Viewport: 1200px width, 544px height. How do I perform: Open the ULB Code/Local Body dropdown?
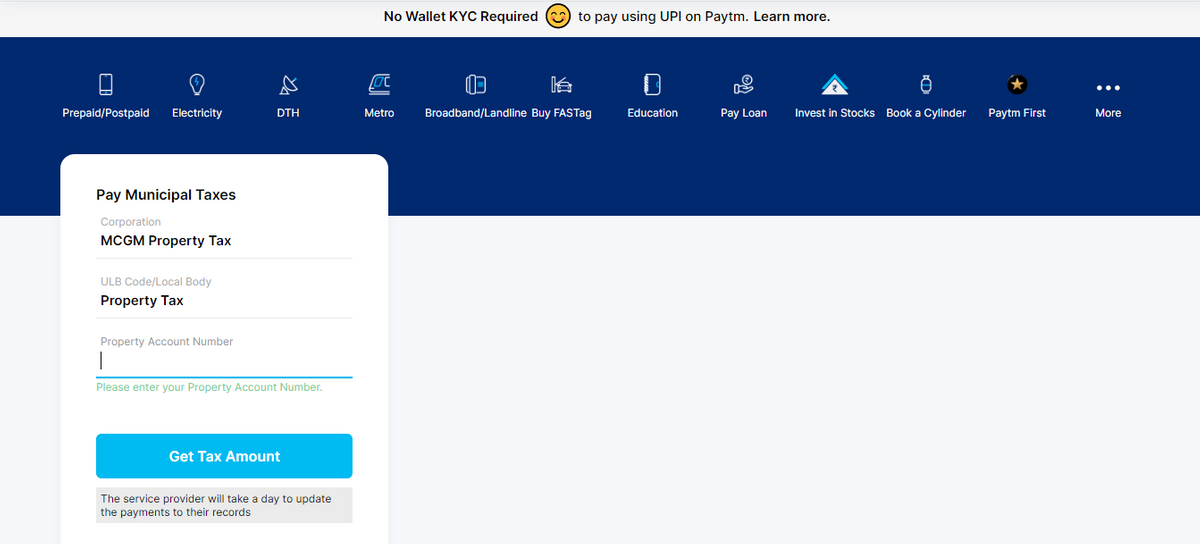(224, 301)
